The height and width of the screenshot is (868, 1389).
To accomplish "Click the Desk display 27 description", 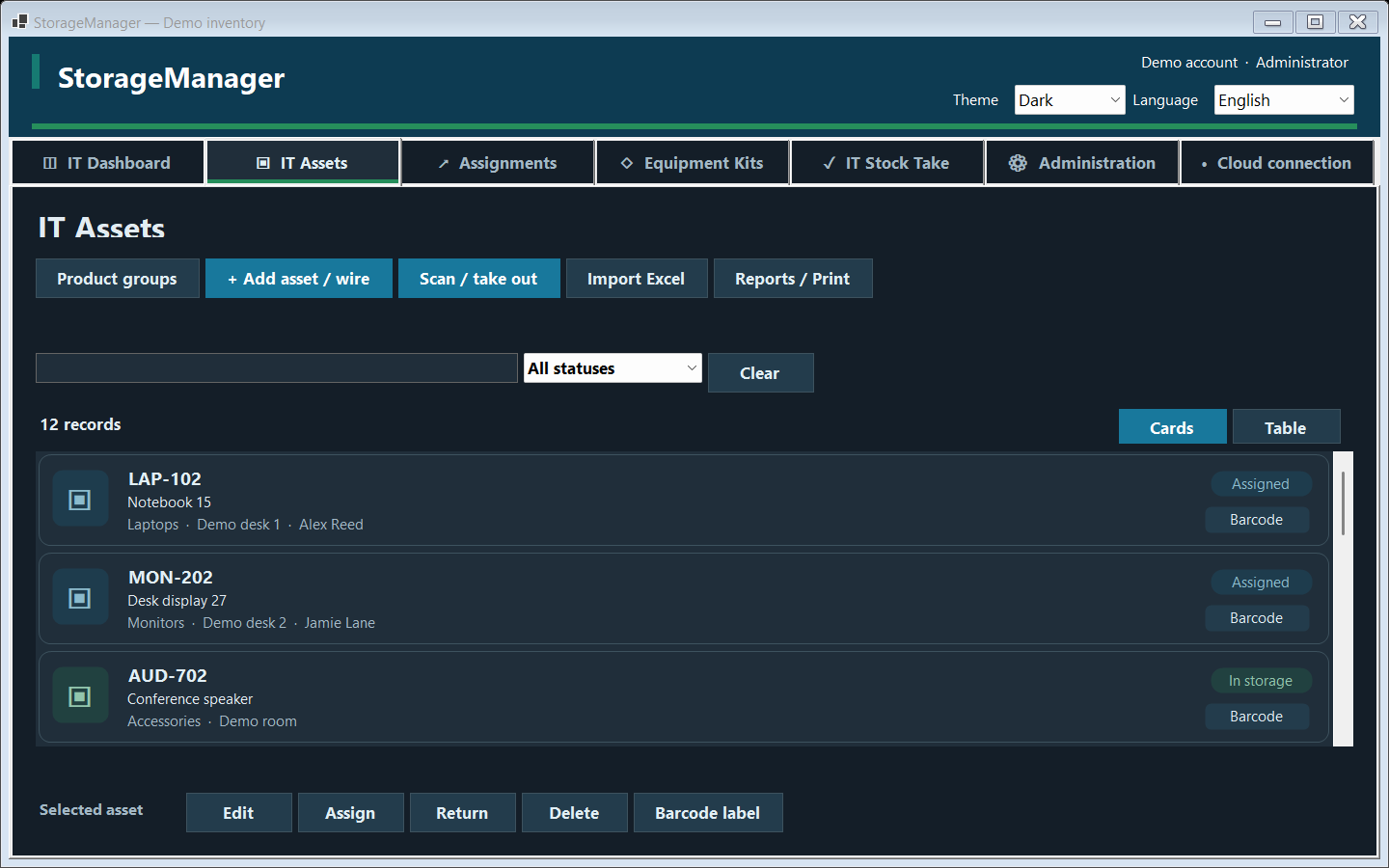I will coord(177,601).
